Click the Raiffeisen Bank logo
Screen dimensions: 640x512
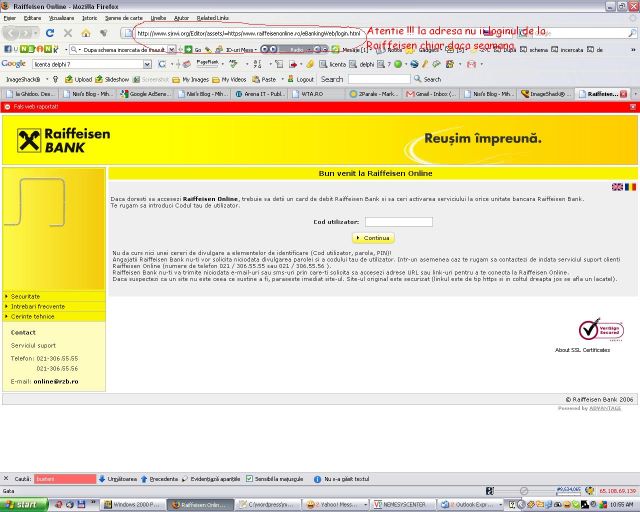pyautogui.click(x=63, y=140)
